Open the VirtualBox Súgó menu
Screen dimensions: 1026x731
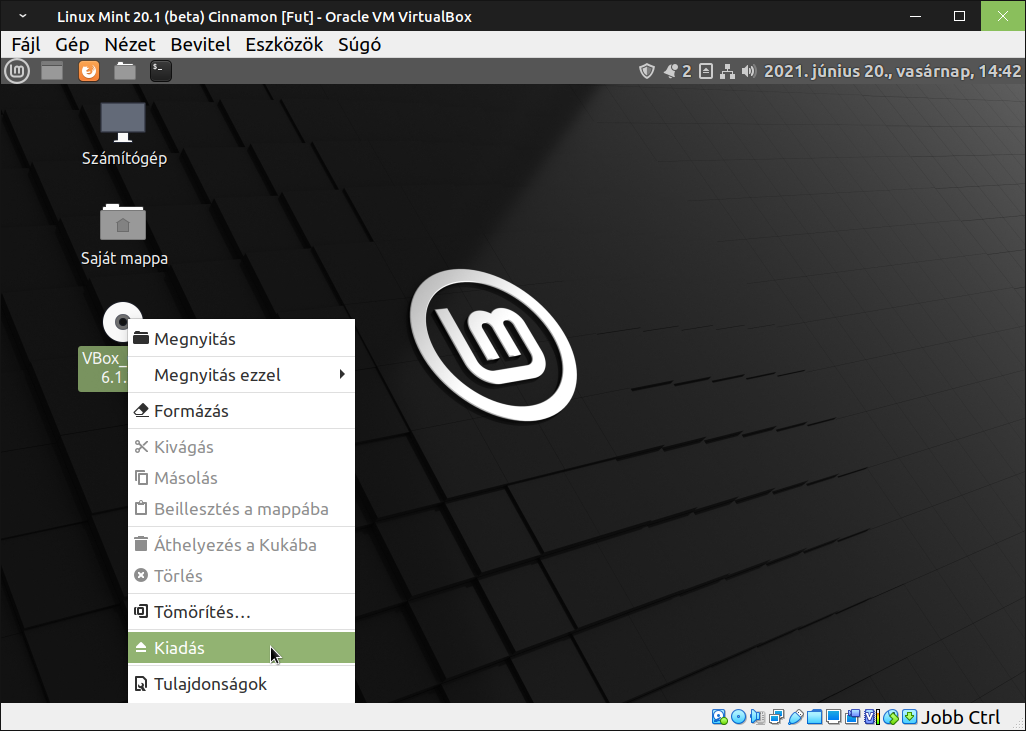359,45
